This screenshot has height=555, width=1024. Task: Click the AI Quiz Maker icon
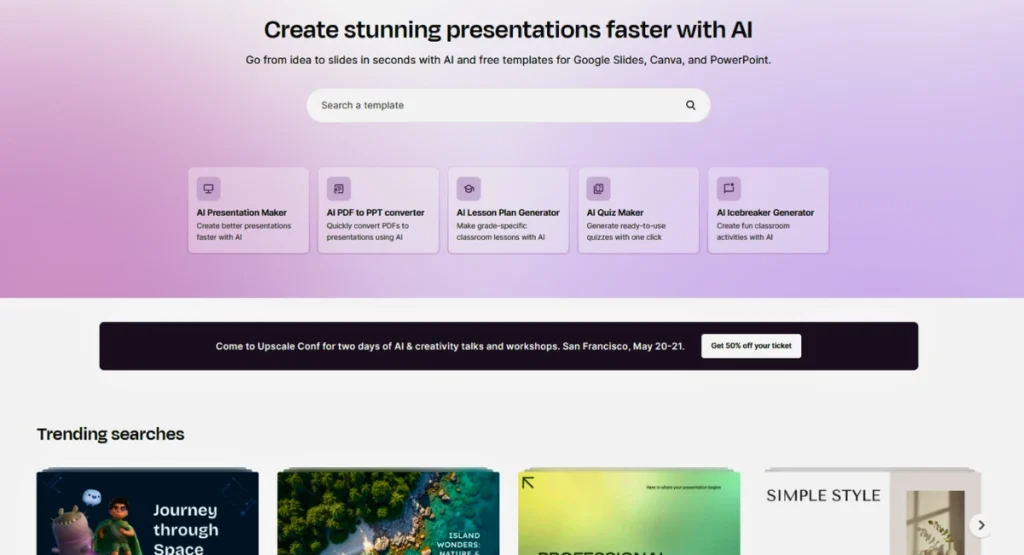(598, 189)
